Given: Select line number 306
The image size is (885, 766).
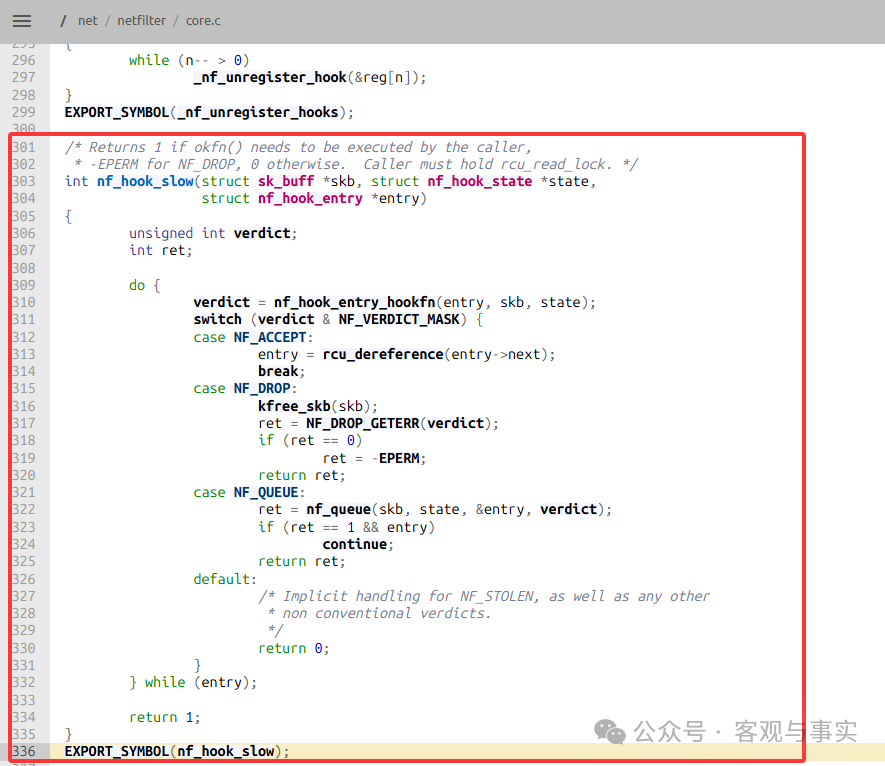Looking at the screenshot, I should coord(24,233).
